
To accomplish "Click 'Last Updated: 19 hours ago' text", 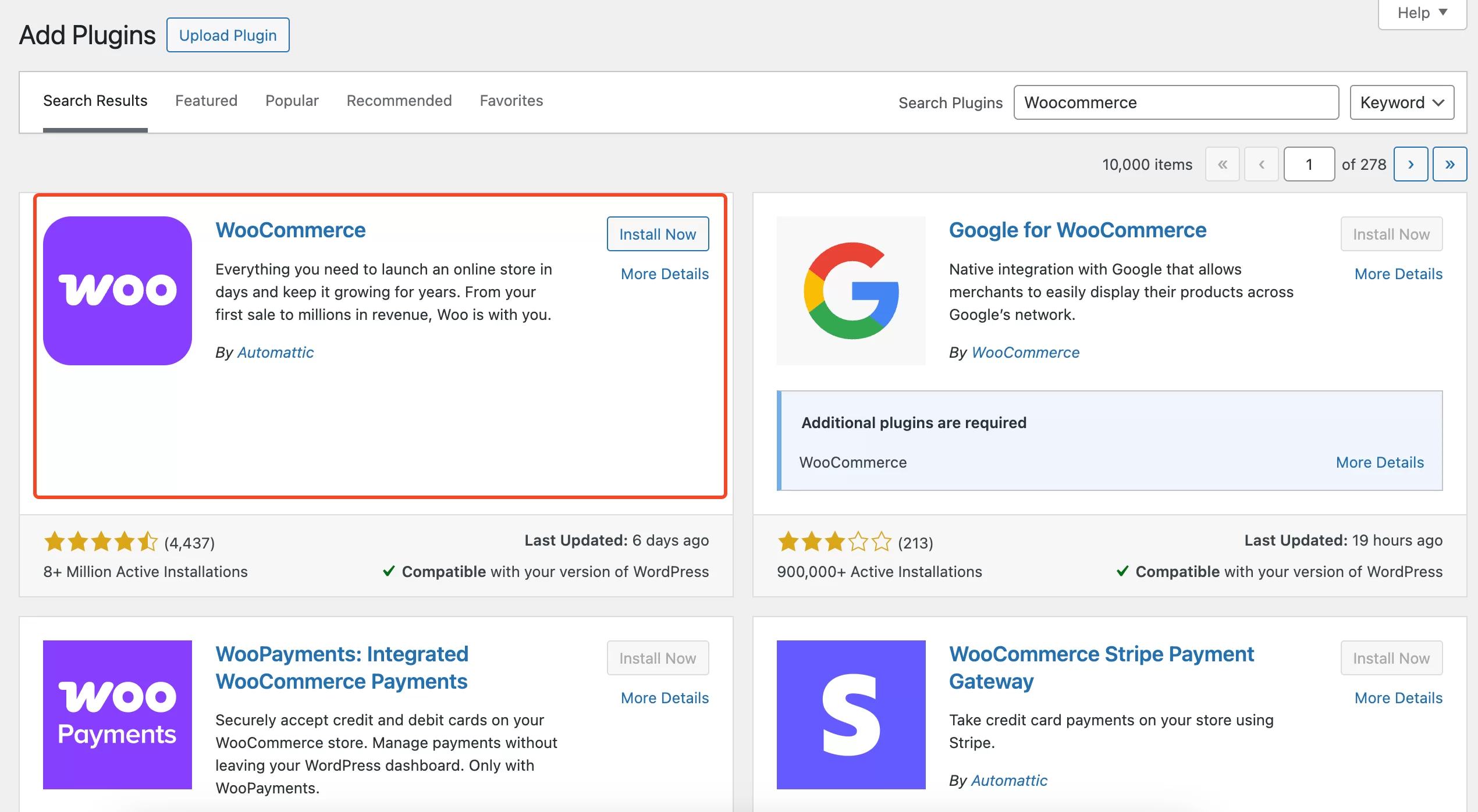I will [1344, 540].
